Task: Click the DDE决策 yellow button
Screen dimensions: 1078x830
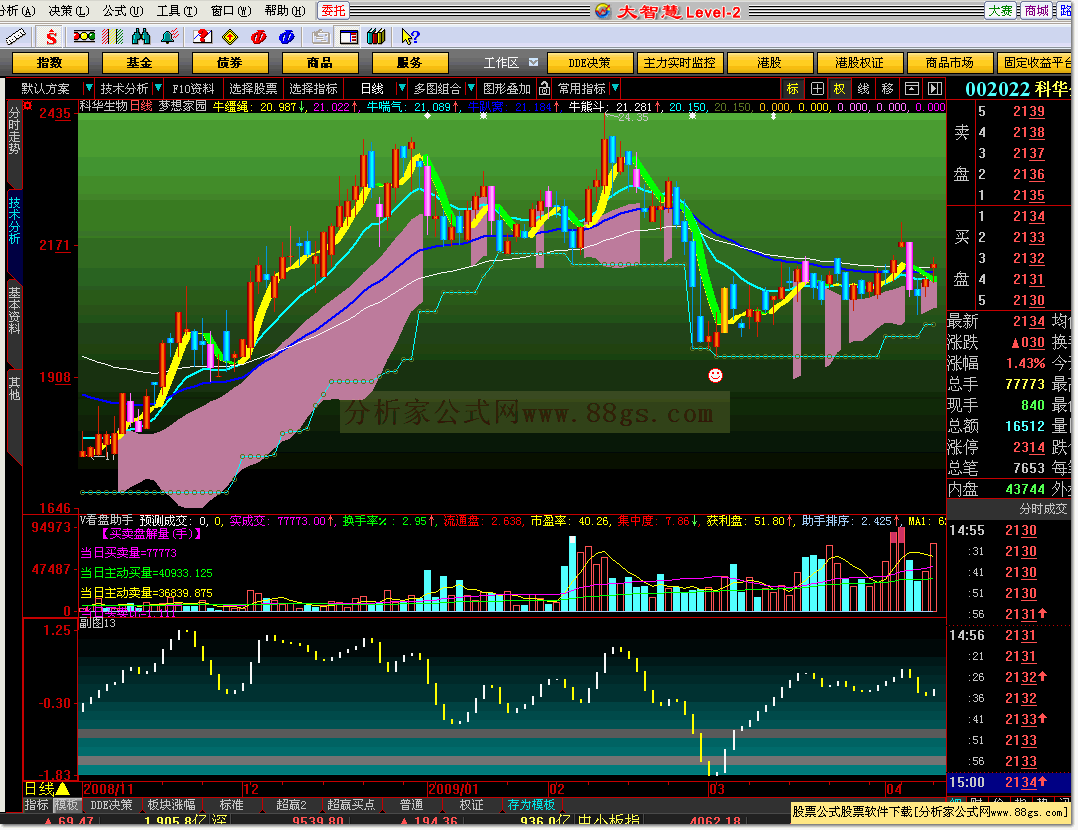Action: pos(589,63)
